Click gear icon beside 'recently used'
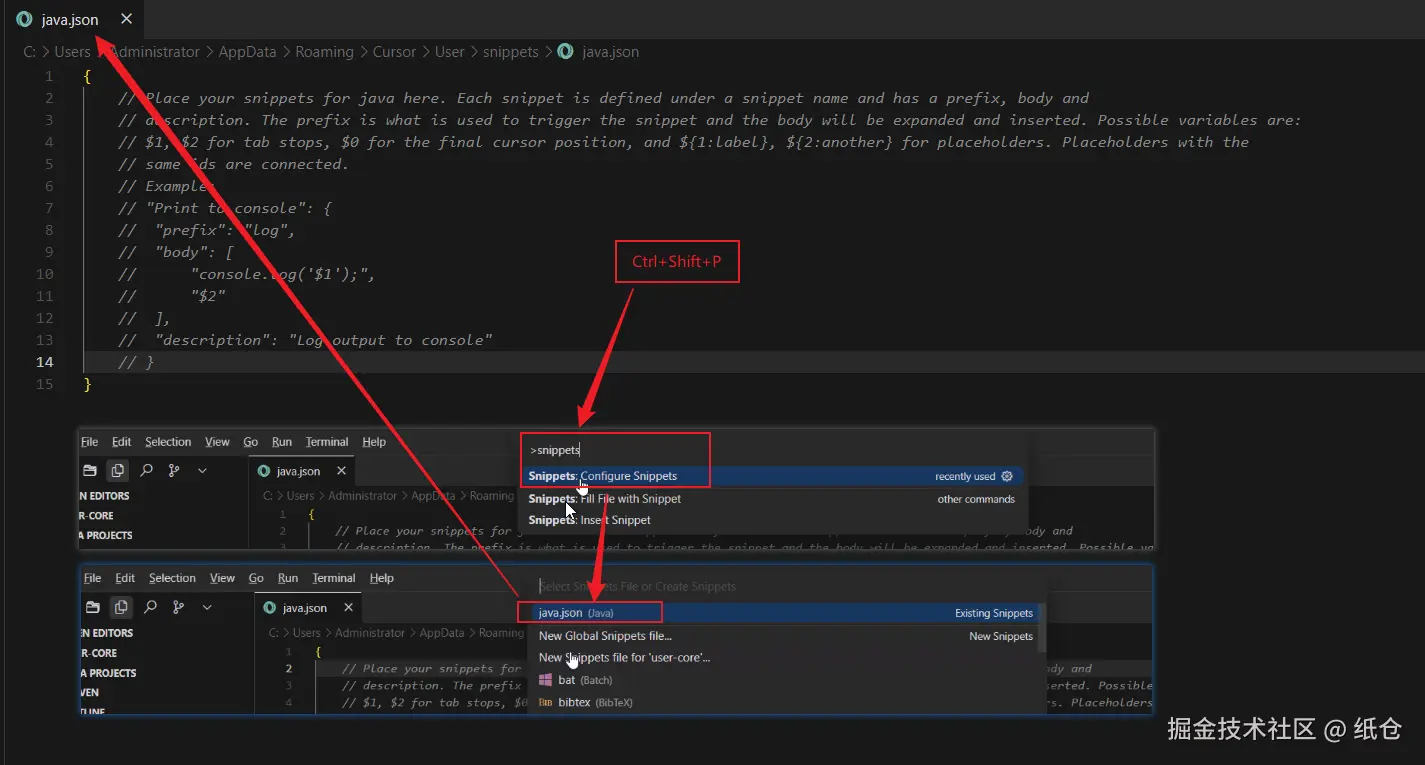 [x=1007, y=476]
